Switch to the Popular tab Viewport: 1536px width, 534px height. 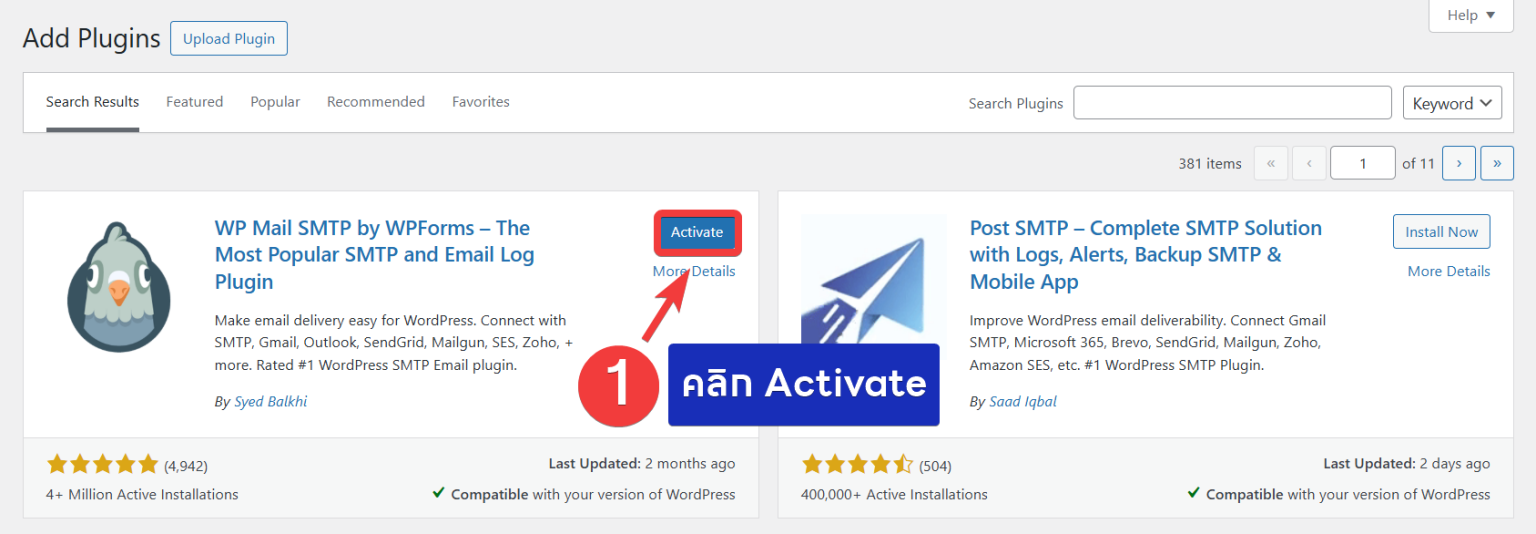pyautogui.click(x=275, y=102)
